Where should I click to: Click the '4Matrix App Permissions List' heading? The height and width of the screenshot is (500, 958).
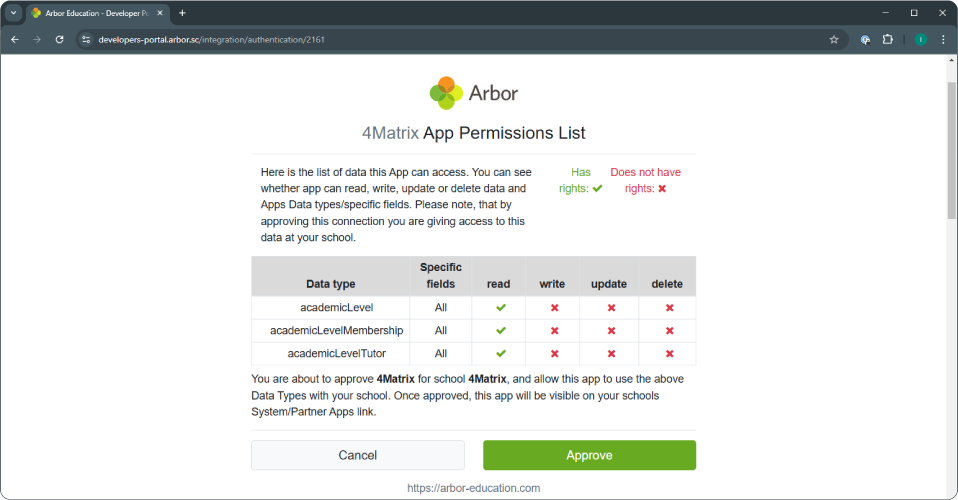(x=474, y=133)
